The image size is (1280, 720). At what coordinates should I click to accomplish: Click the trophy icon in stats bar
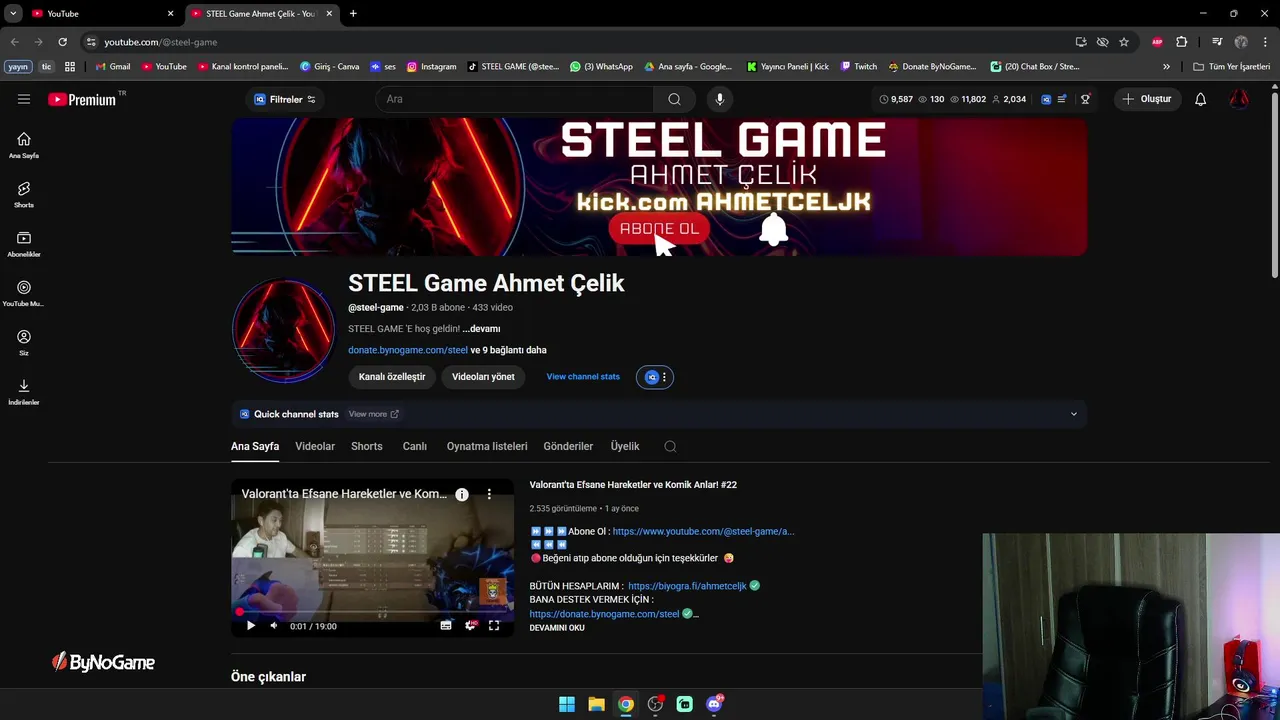click(x=1085, y=99)
